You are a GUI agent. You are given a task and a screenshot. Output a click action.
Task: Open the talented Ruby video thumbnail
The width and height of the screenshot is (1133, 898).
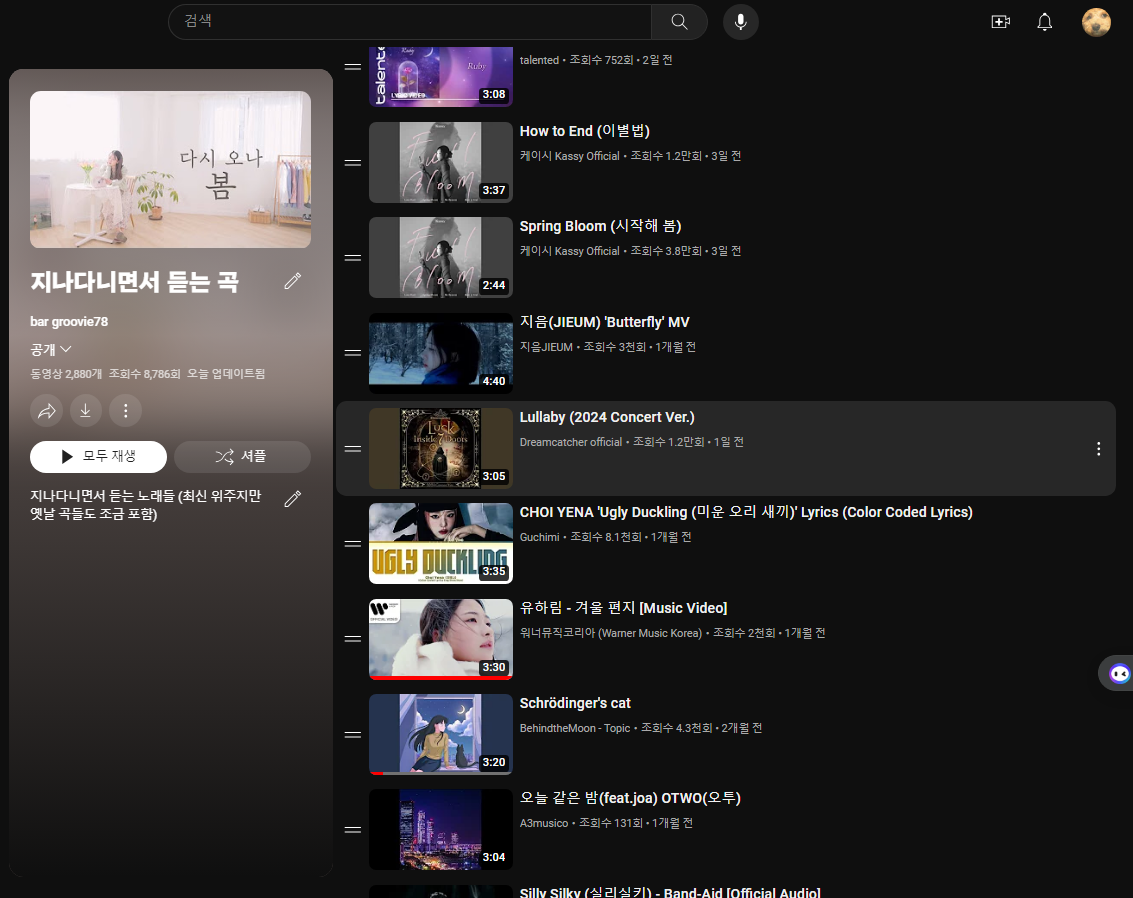[x=441, y=76]
